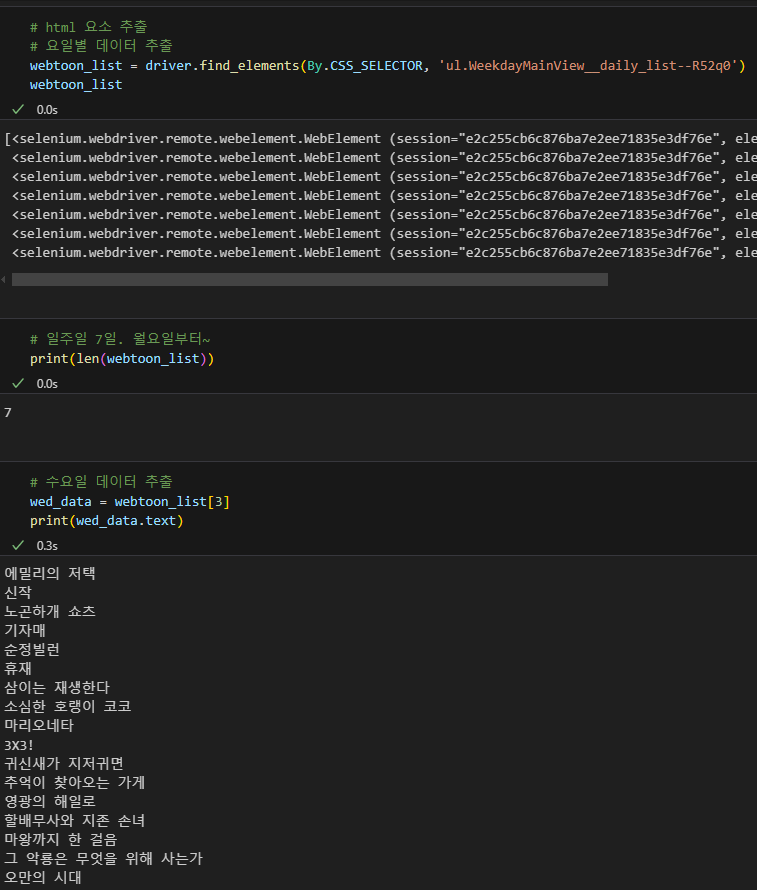Image resolution: width=757 pixels, height=890 pixels.
Task: Click the driver.find_elements code line
Action: point(387,65)
